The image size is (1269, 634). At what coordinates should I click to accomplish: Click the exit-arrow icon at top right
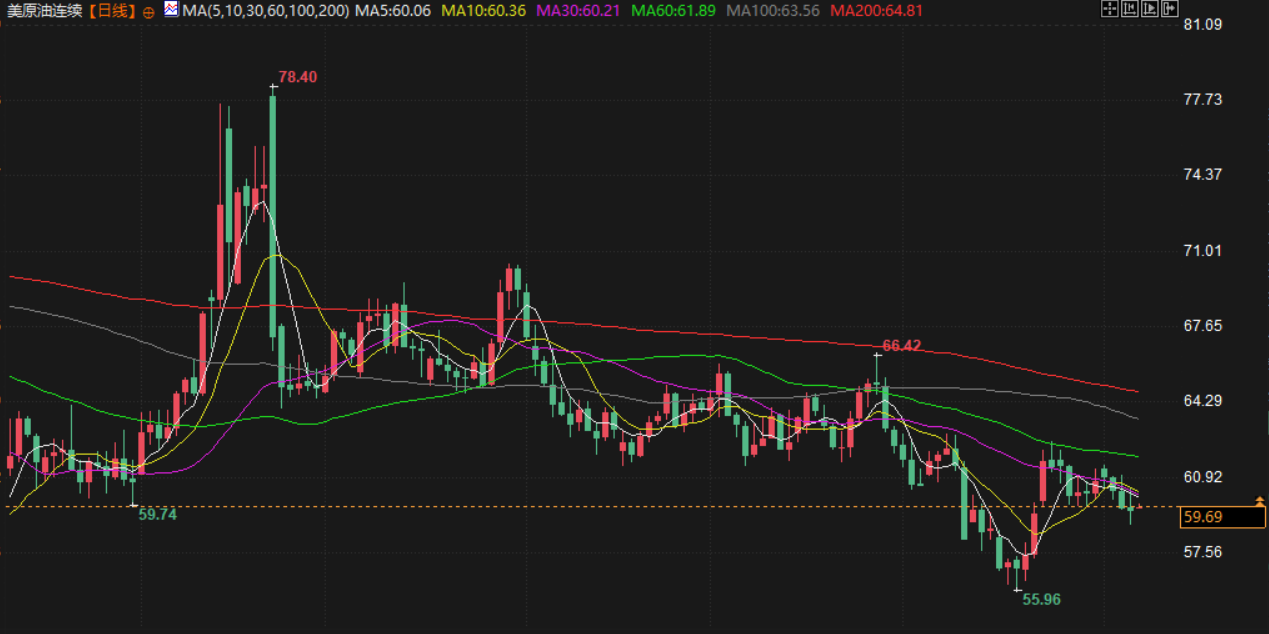1169,8
